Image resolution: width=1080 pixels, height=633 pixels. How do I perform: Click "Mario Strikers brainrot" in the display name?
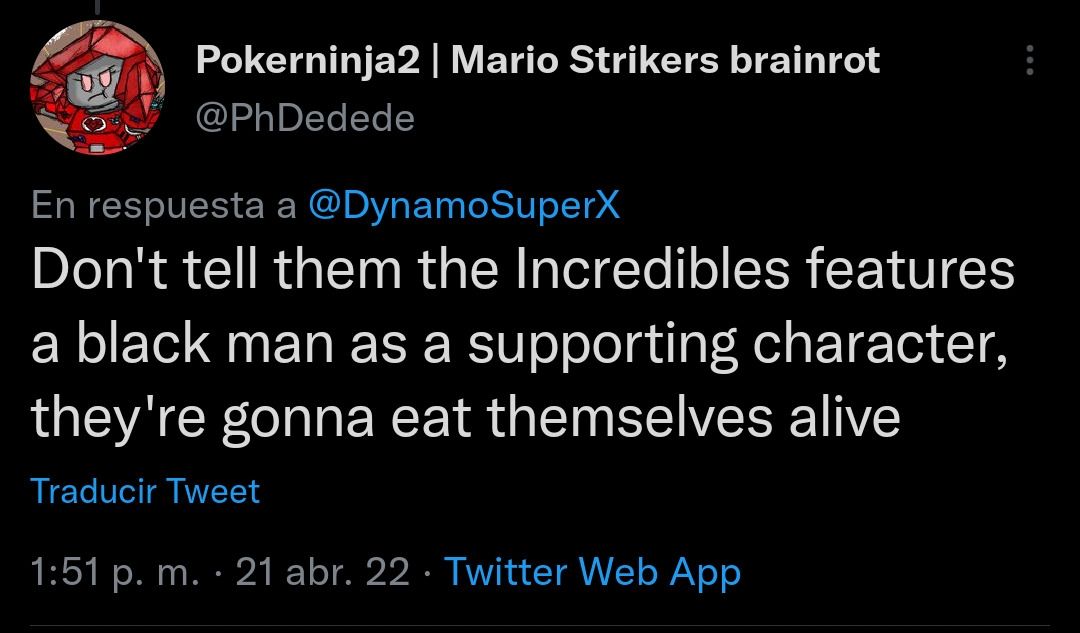(666, 61)
